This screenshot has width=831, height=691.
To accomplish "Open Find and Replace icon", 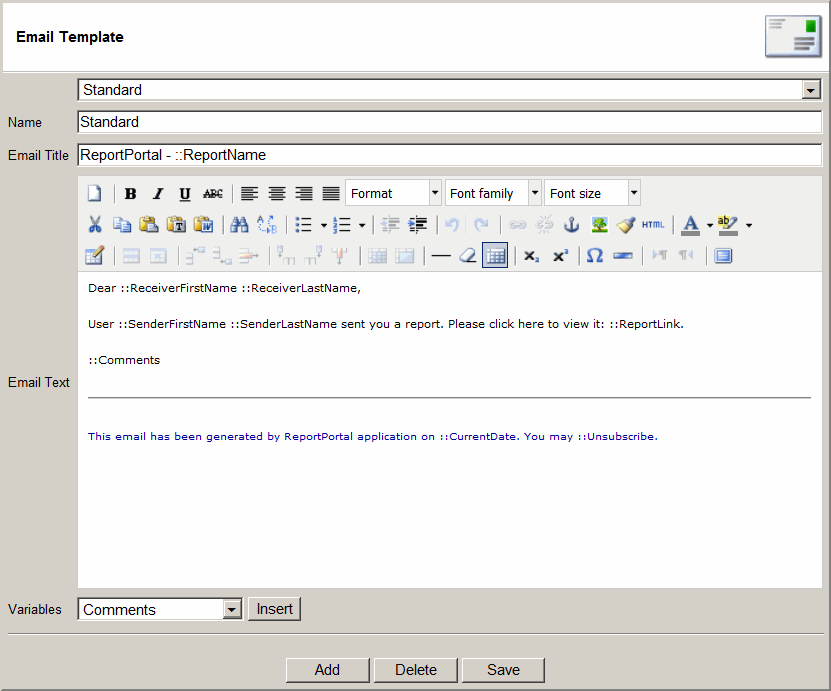I will (267, 225).
